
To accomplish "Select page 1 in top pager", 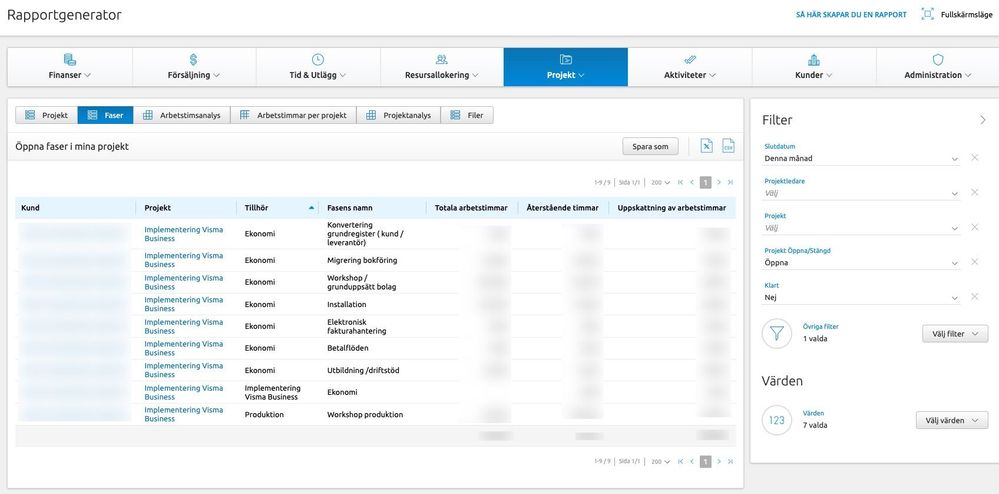I will (705, 182).
